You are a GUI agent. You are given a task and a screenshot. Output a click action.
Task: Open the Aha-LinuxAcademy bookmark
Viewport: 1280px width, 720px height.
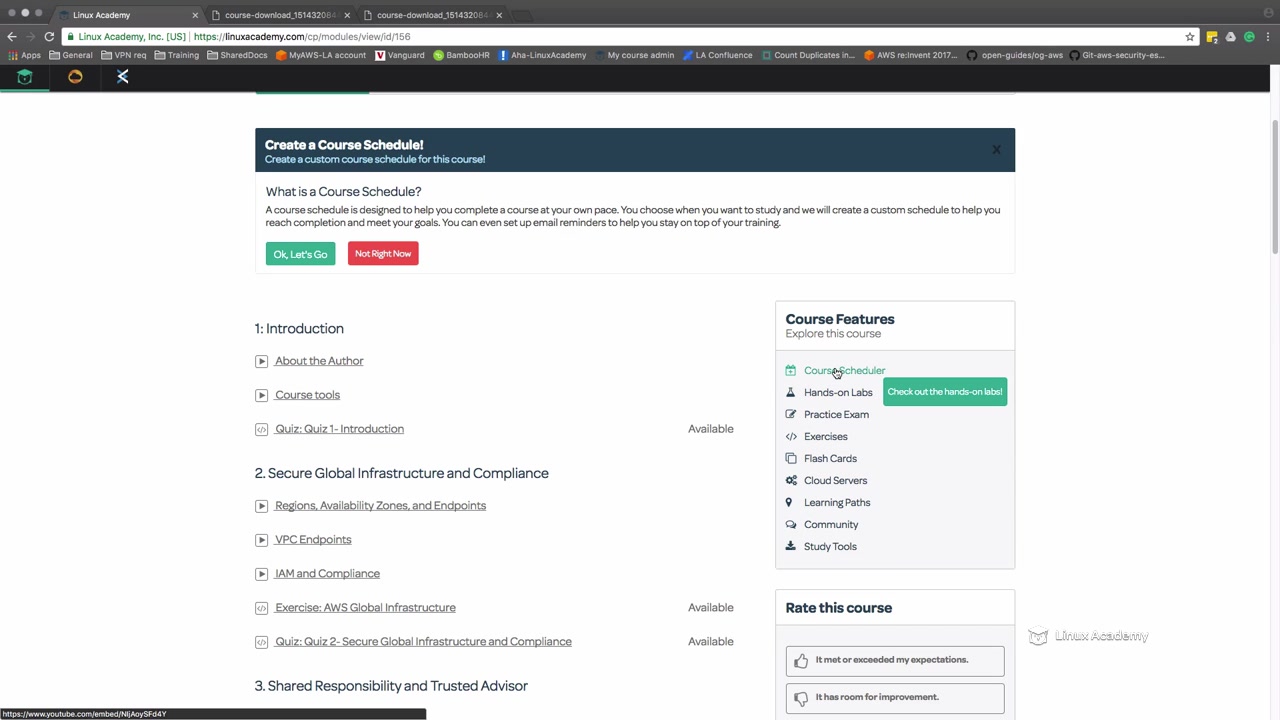[x=542, y=55]
